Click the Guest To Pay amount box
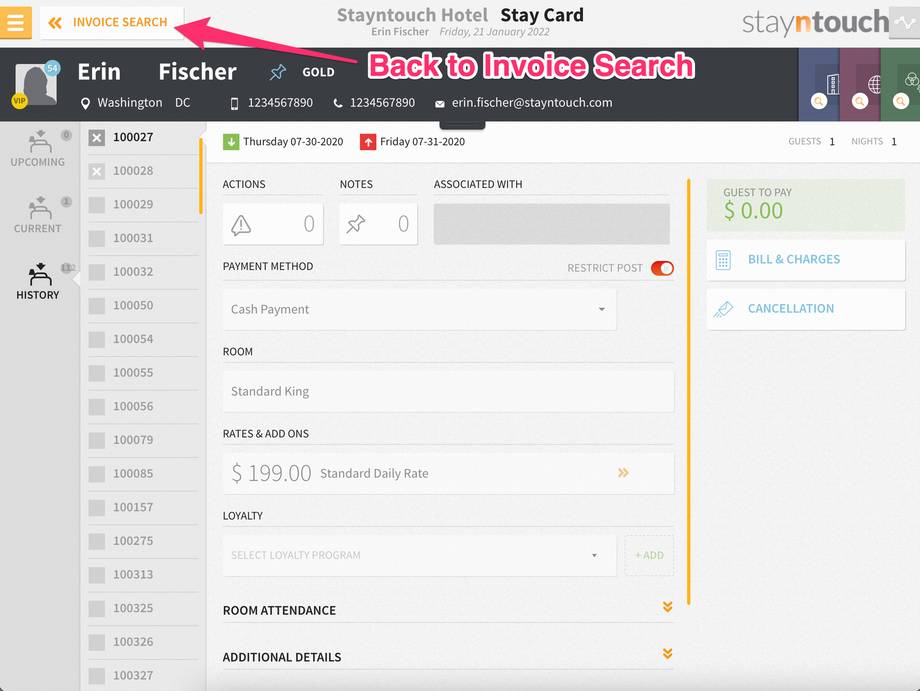The image size is (920, 691). 806,205
